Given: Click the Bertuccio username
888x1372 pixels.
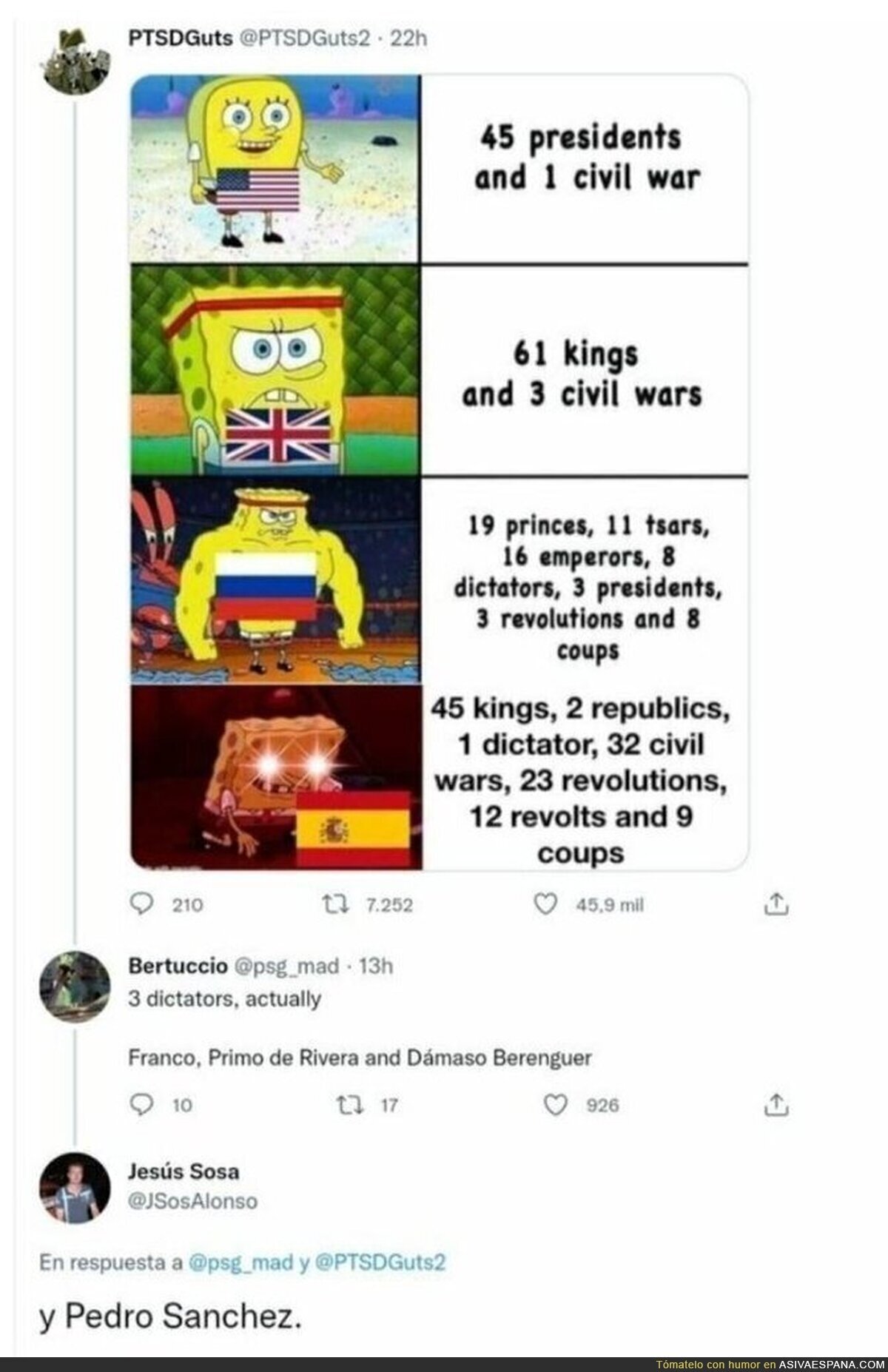Looking at the screenshot, I should point(178,966).
